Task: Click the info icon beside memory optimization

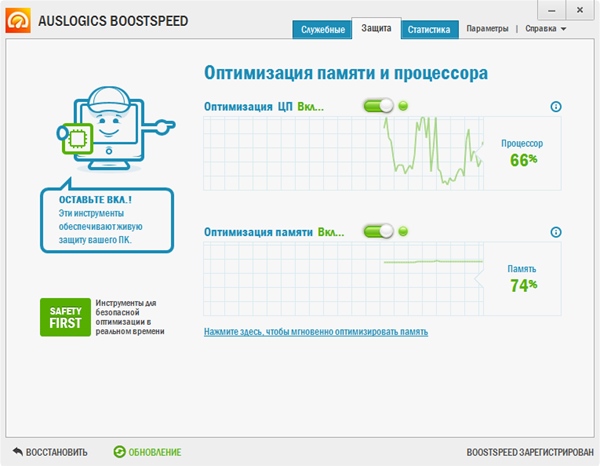Action: (x=556, y=232)
